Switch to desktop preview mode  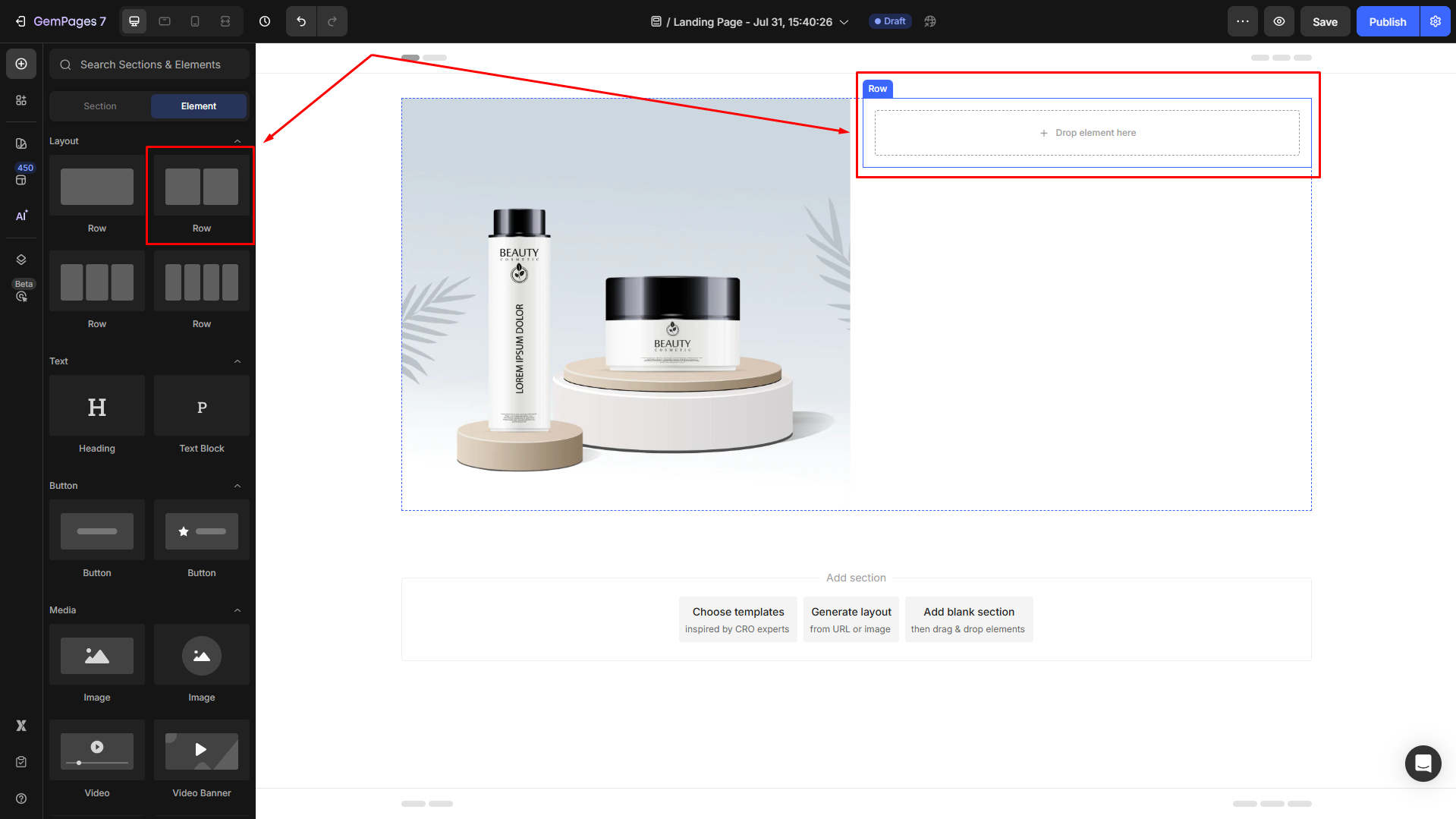click(134, 21)
